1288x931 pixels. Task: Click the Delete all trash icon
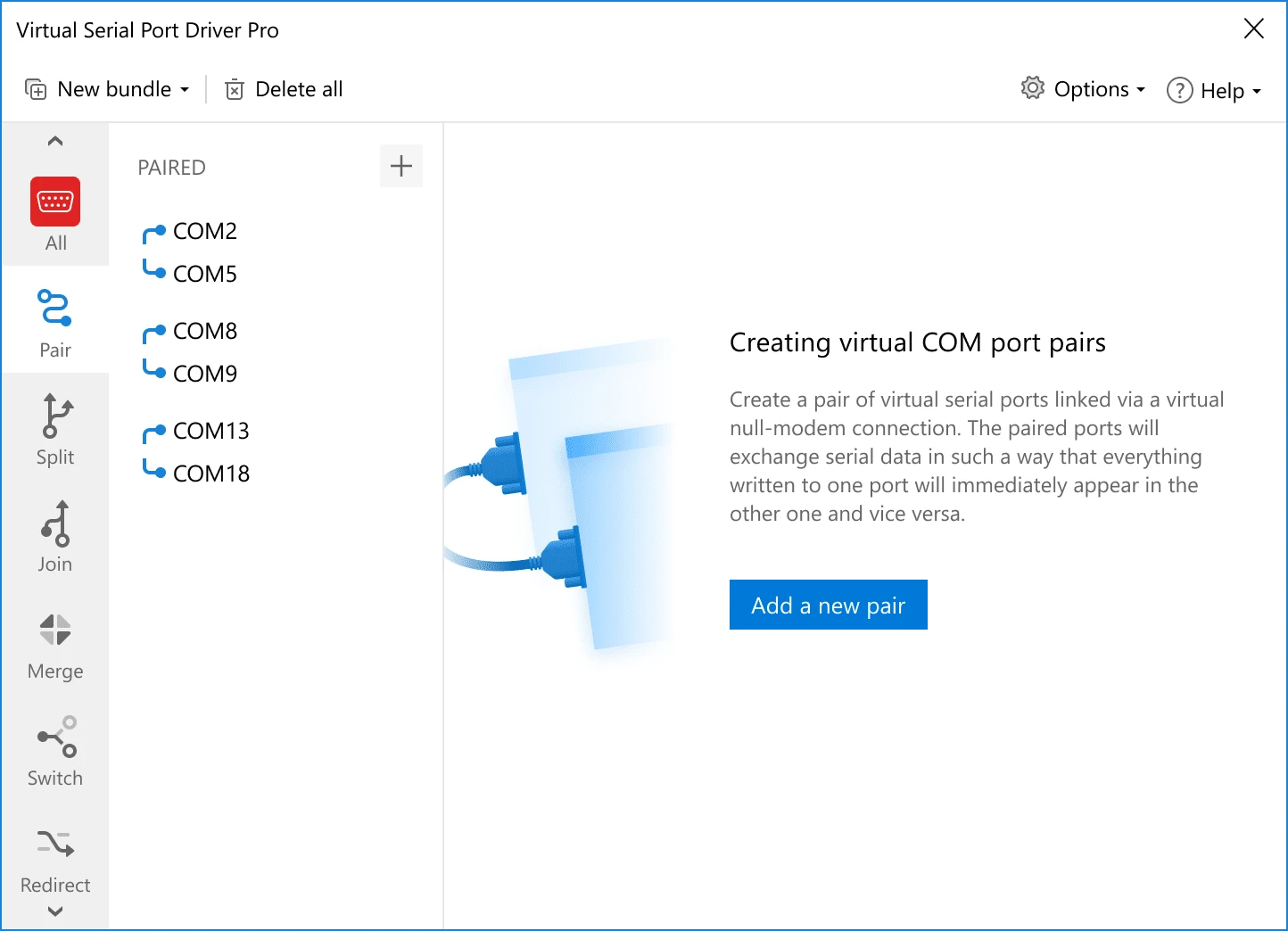[235, 89]
